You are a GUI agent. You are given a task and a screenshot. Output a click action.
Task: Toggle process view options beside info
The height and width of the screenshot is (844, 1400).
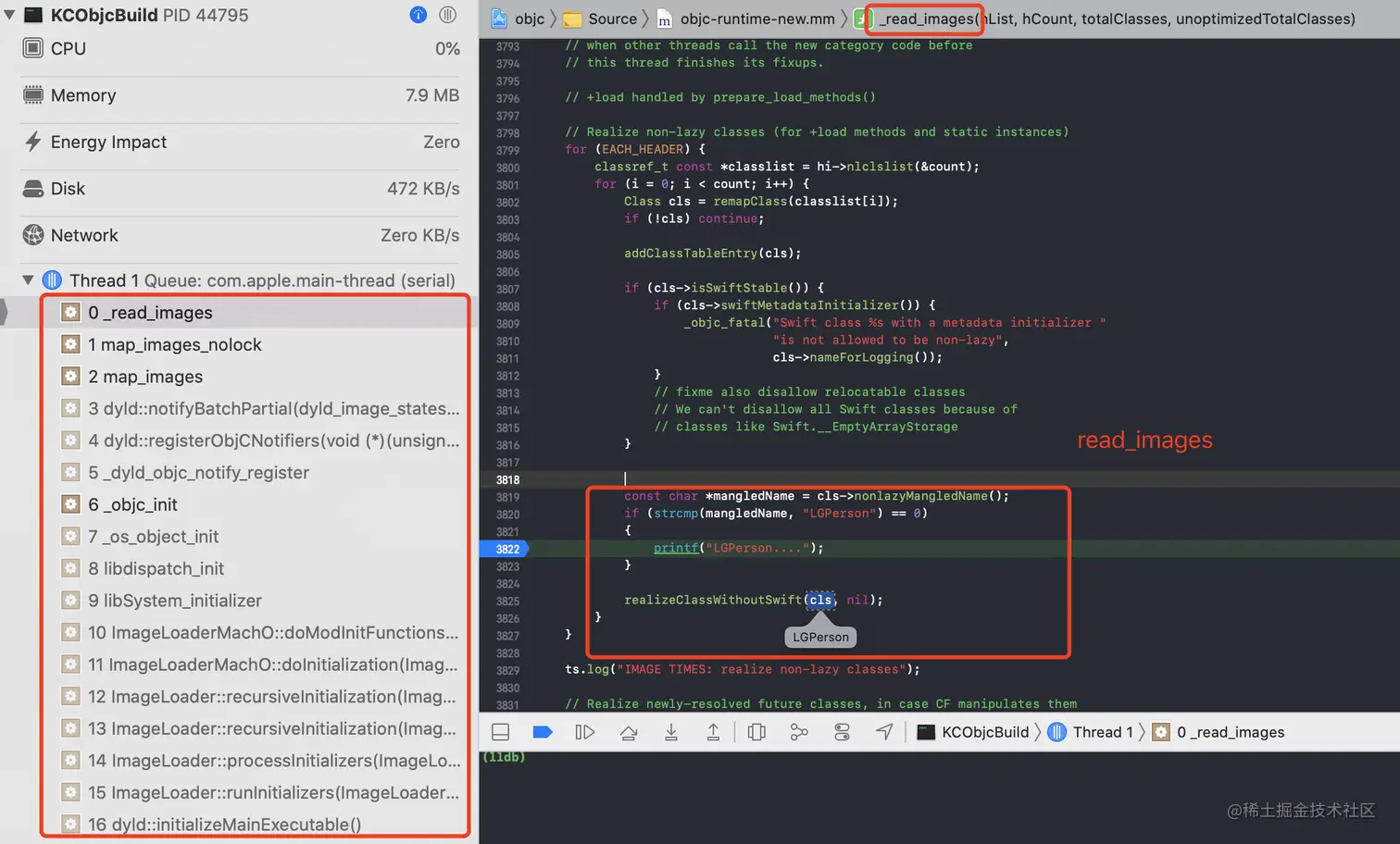[x=448, y=15]
